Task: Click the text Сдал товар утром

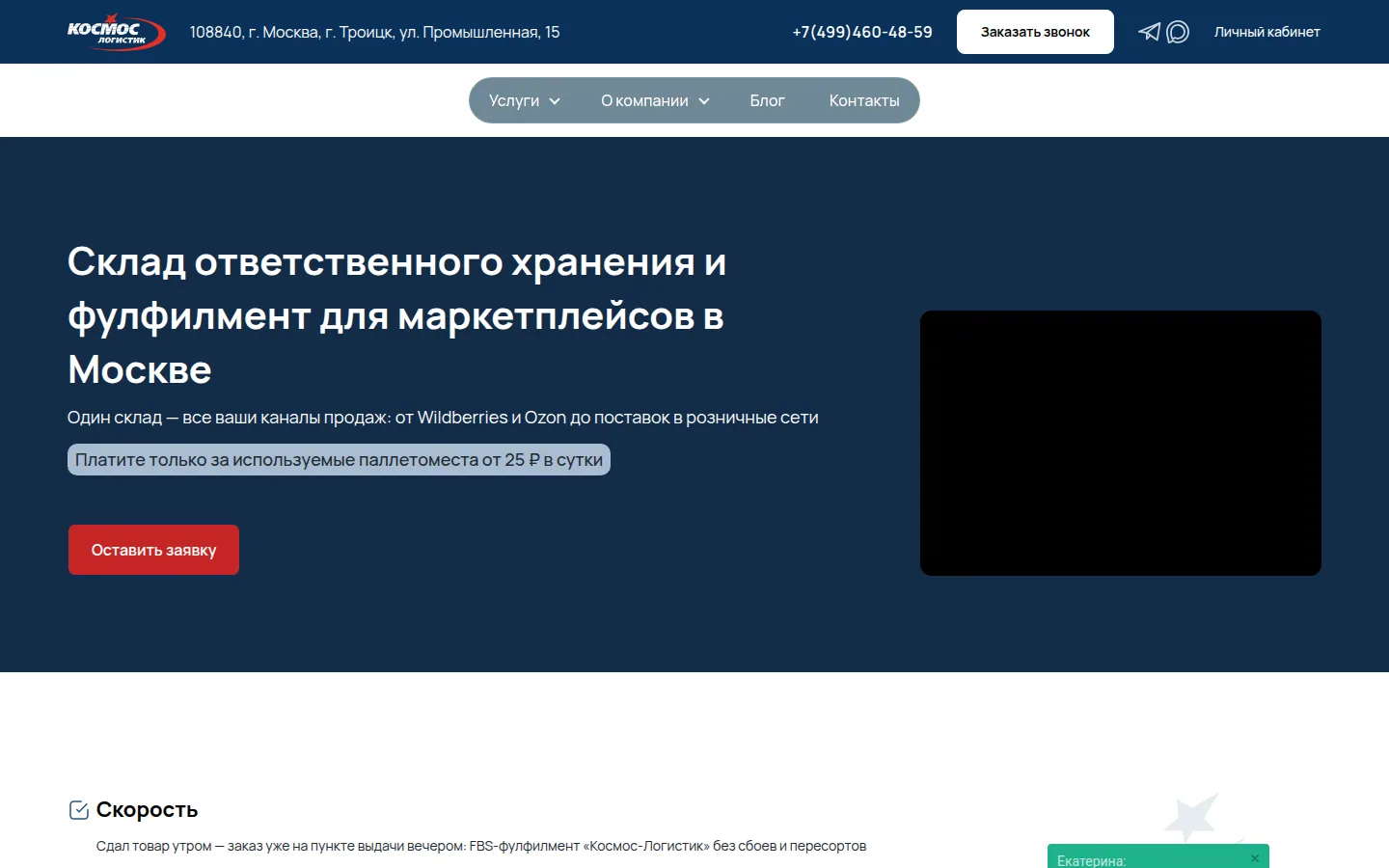Action: point(481,846)
